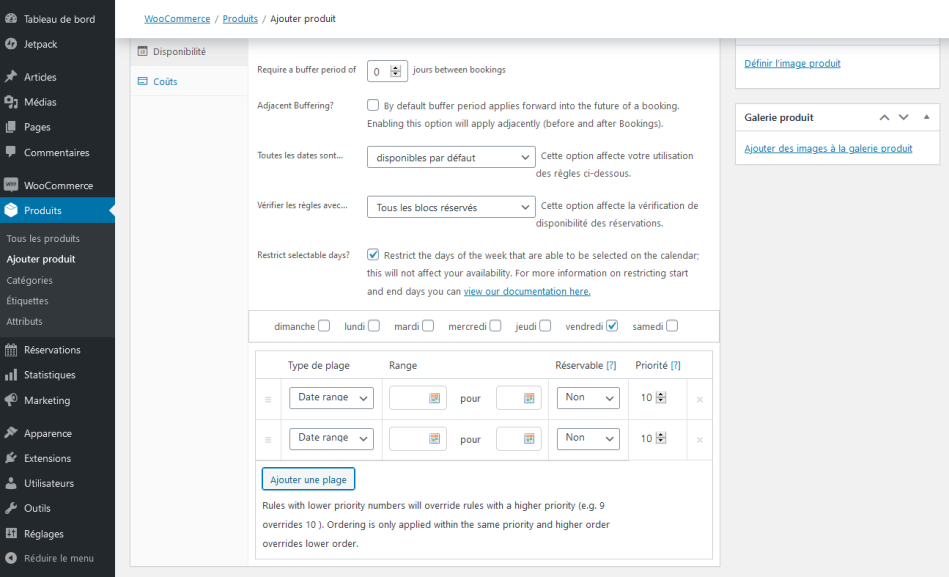The height and width of the screenshot is (577, 949).
Task: Open the 'Tous les blocs réservés' dropdown
Action: (x=451, y=207)
